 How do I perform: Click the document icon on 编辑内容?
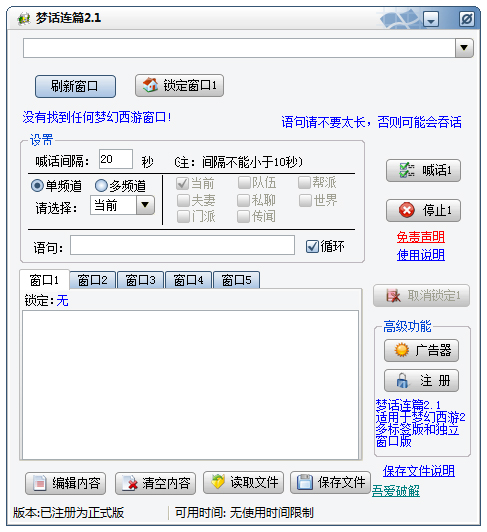coord(40,483)
